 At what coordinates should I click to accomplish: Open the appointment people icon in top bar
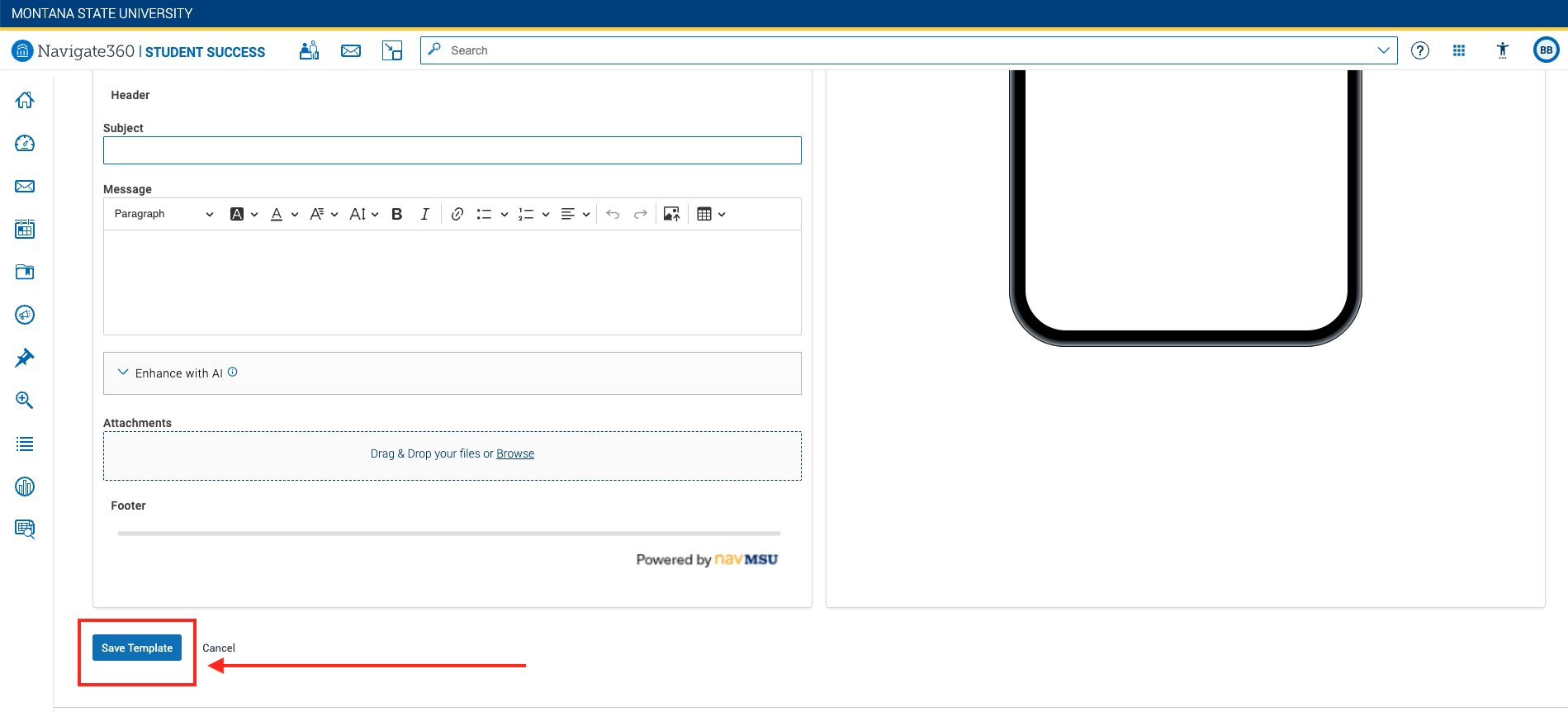click(310, 50)
